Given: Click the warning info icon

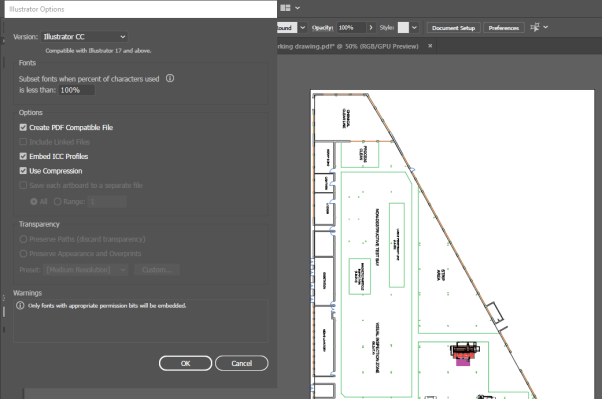Looking at the screenshot, I should point(20,306).
